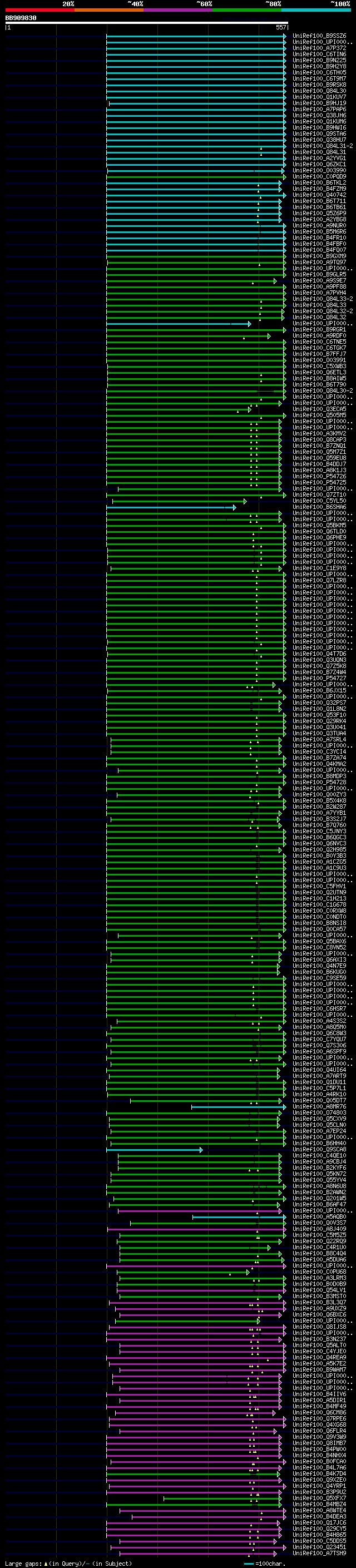Select the hit label UniRef100_P54726
Viewport: 356px width, 1568px height.
click(x=319, y=477)
